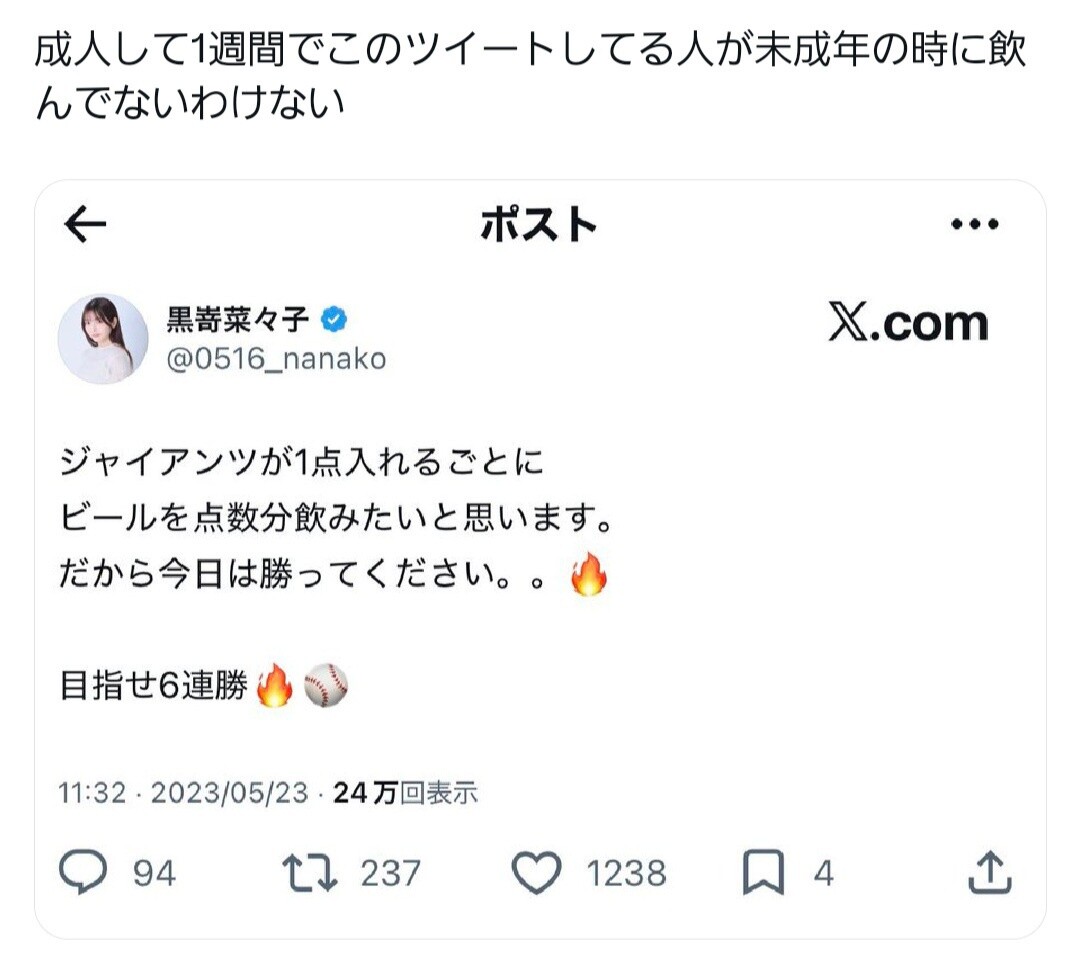
Task: Open the @0516_nanako handle link
Action: coord(276,359)
